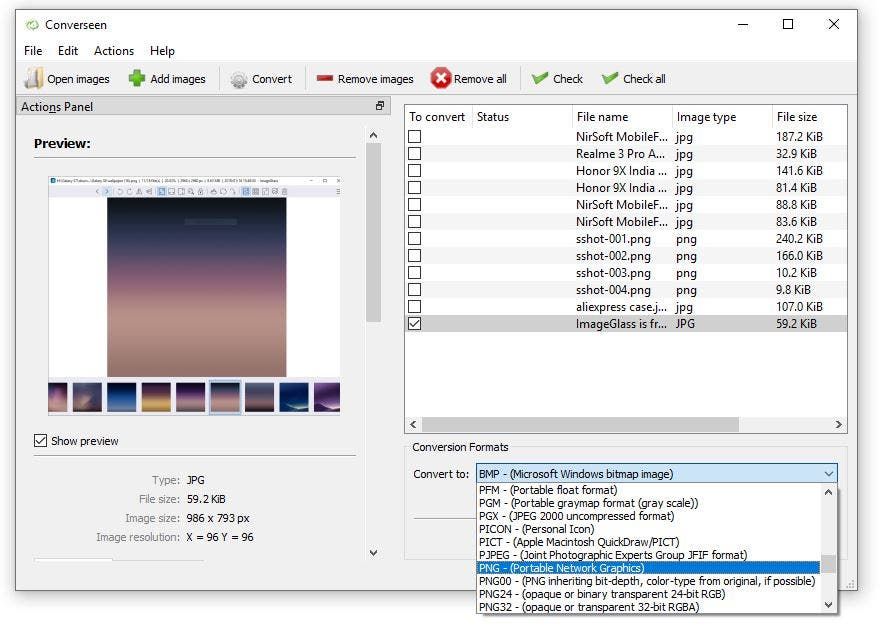Screen dimensions: 882x641
Task: Open the Actions menu
Action: click(114, 51)
